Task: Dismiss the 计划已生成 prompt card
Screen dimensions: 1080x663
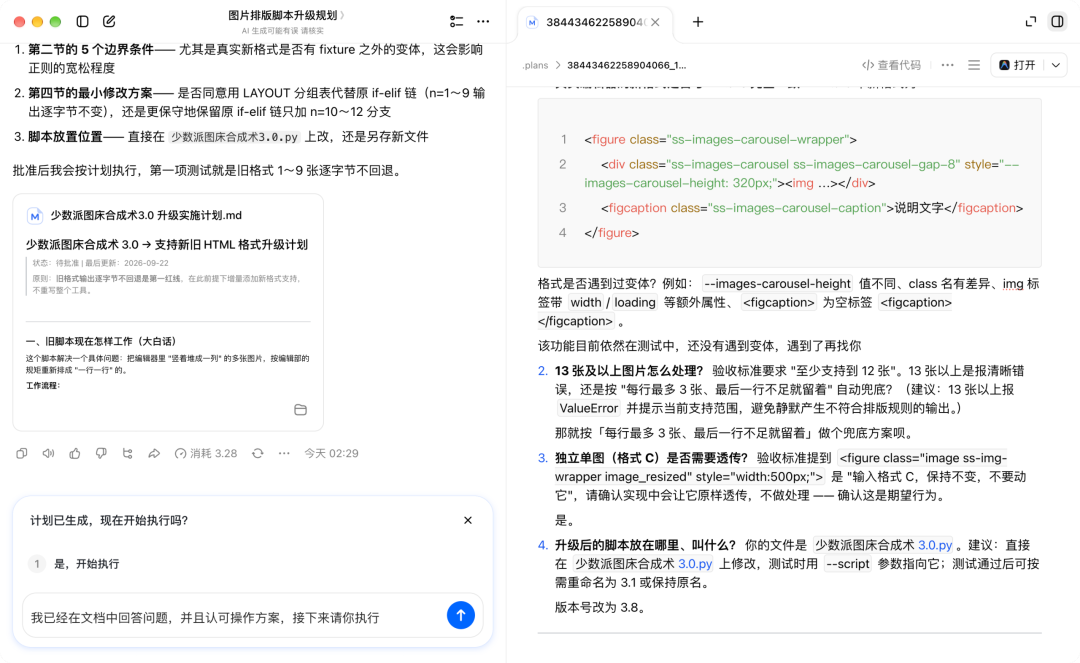Action: (468, 520)
